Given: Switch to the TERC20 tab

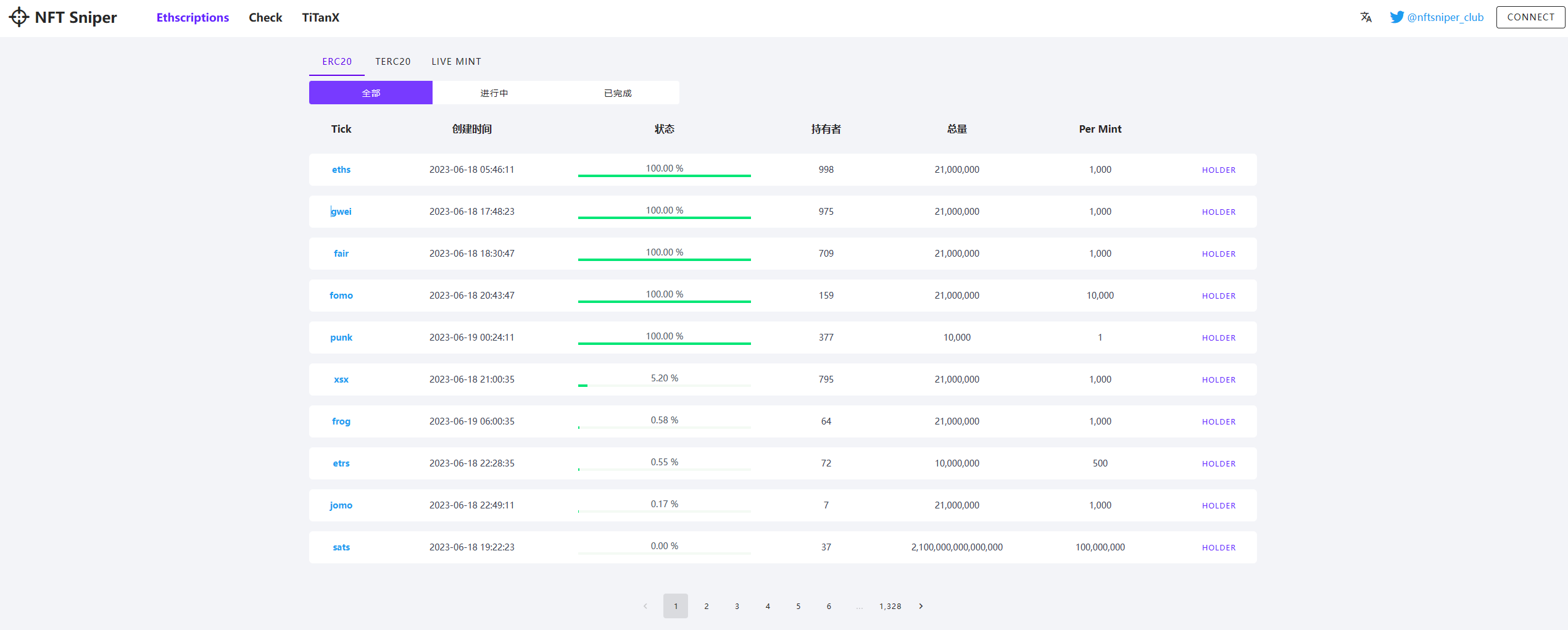Looking at the screenshot, I should 392,62.
